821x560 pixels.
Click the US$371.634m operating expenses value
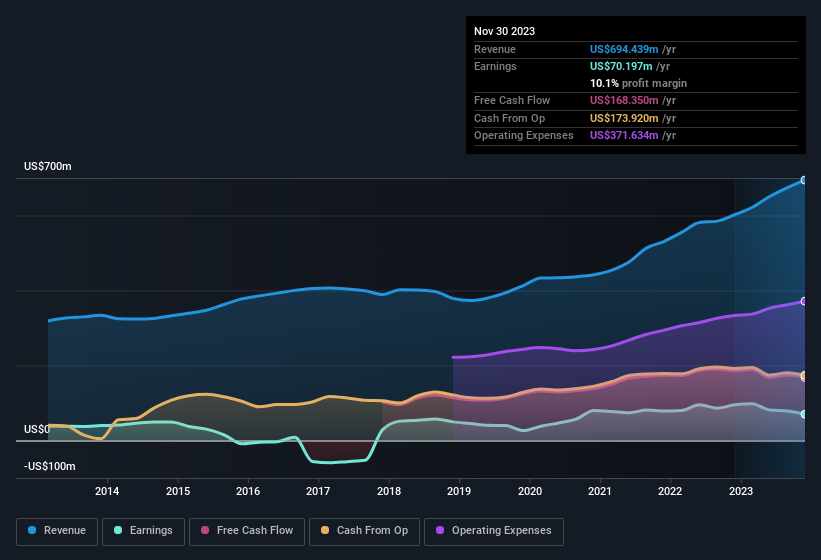point(624,136)
